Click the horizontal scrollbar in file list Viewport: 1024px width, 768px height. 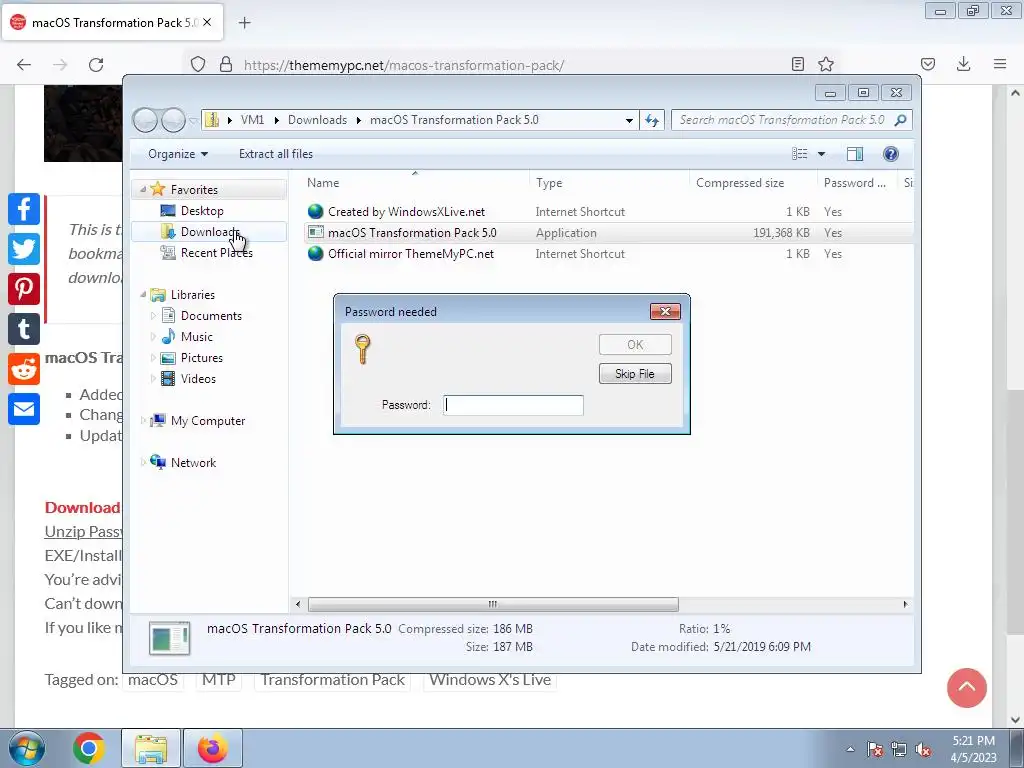pyautogui.click(x=493, y=604)
